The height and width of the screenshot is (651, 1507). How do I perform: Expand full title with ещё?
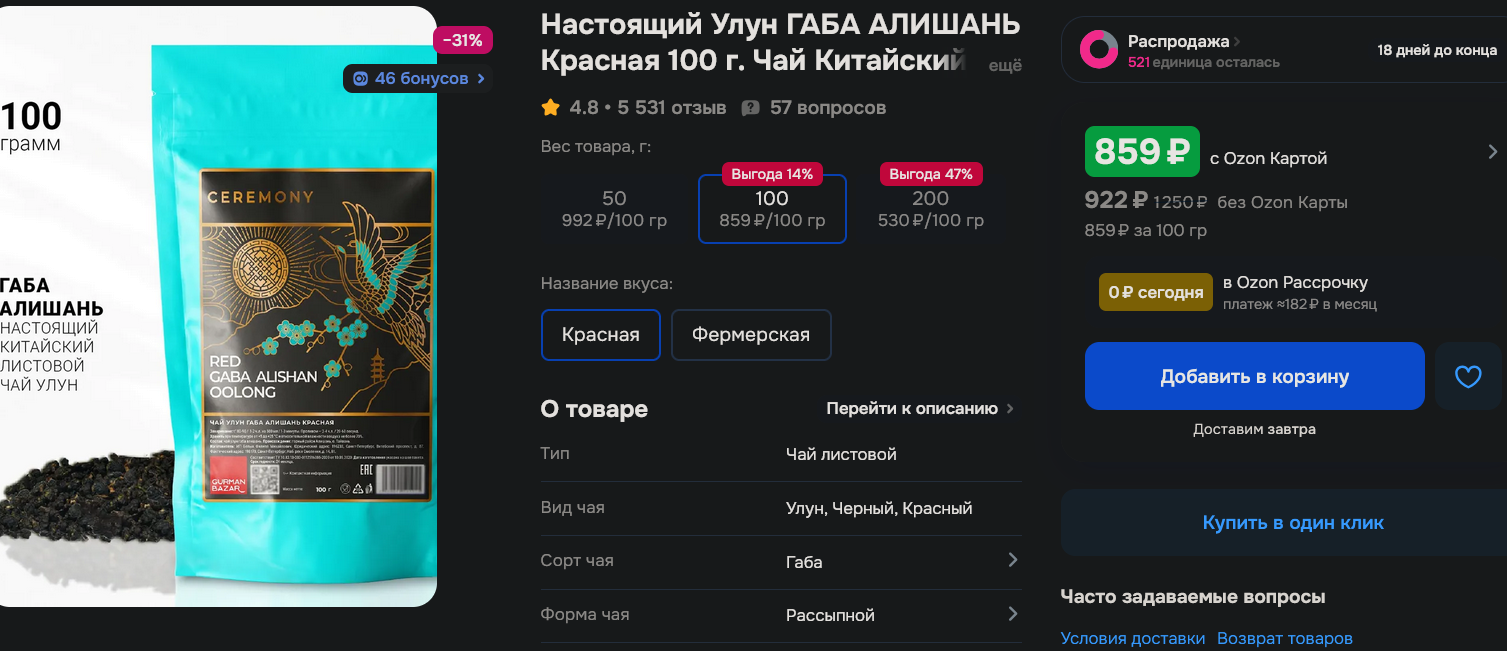point(1005,66)
